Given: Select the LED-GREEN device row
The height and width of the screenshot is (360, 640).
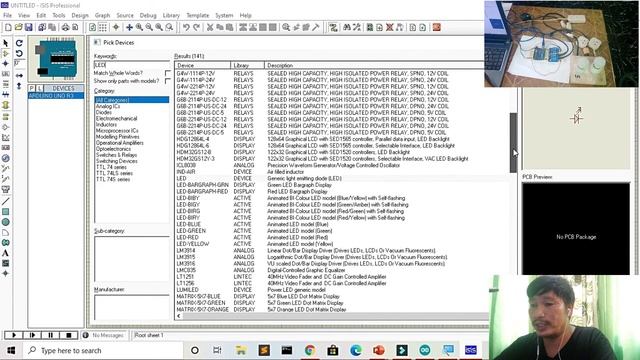Looking at the screenshot, I should point(342,231).
